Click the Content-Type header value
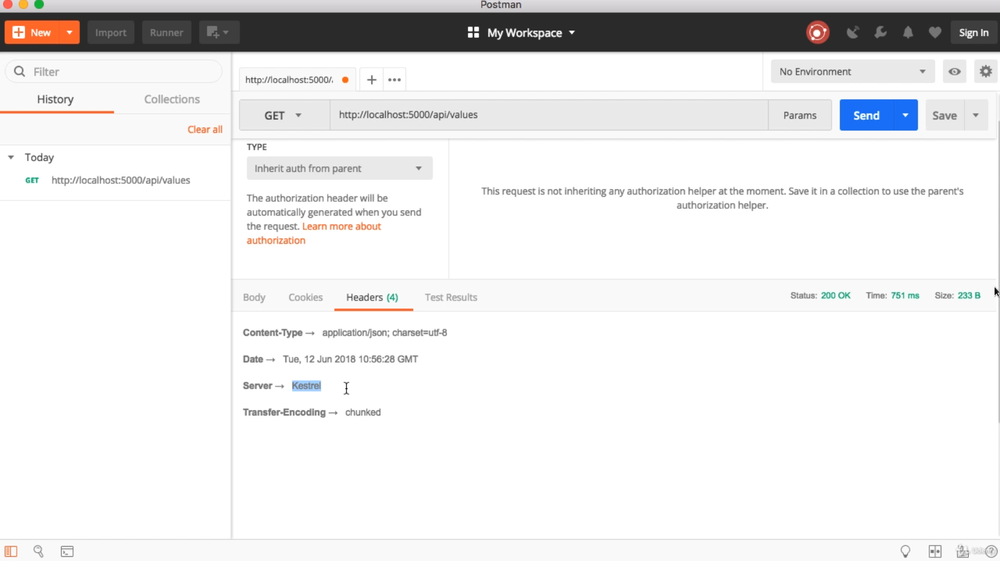The height and width of the screenshot is (561, 1000). tap(385, 333)
